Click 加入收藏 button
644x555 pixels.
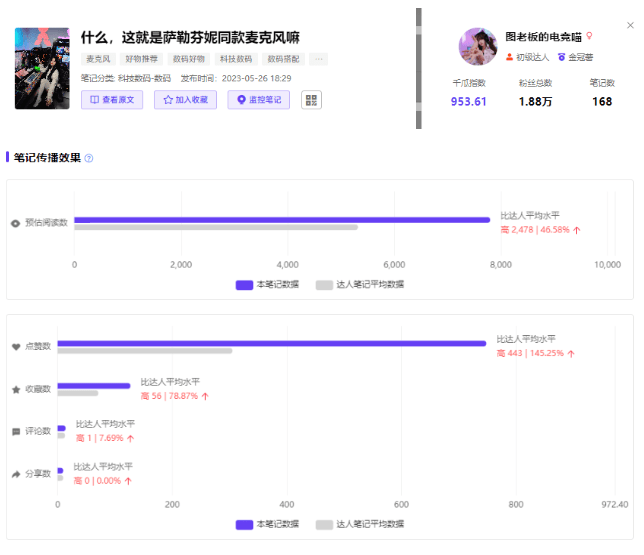185,100
